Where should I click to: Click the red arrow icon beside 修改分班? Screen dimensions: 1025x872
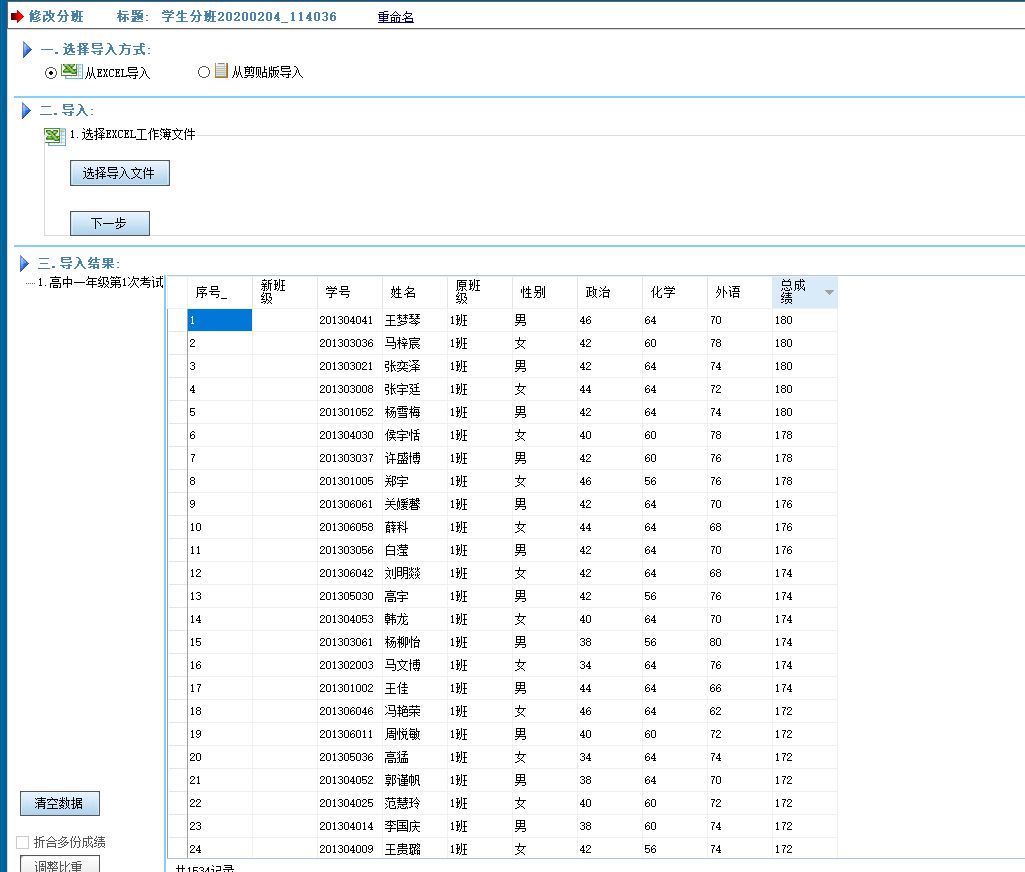16,17
